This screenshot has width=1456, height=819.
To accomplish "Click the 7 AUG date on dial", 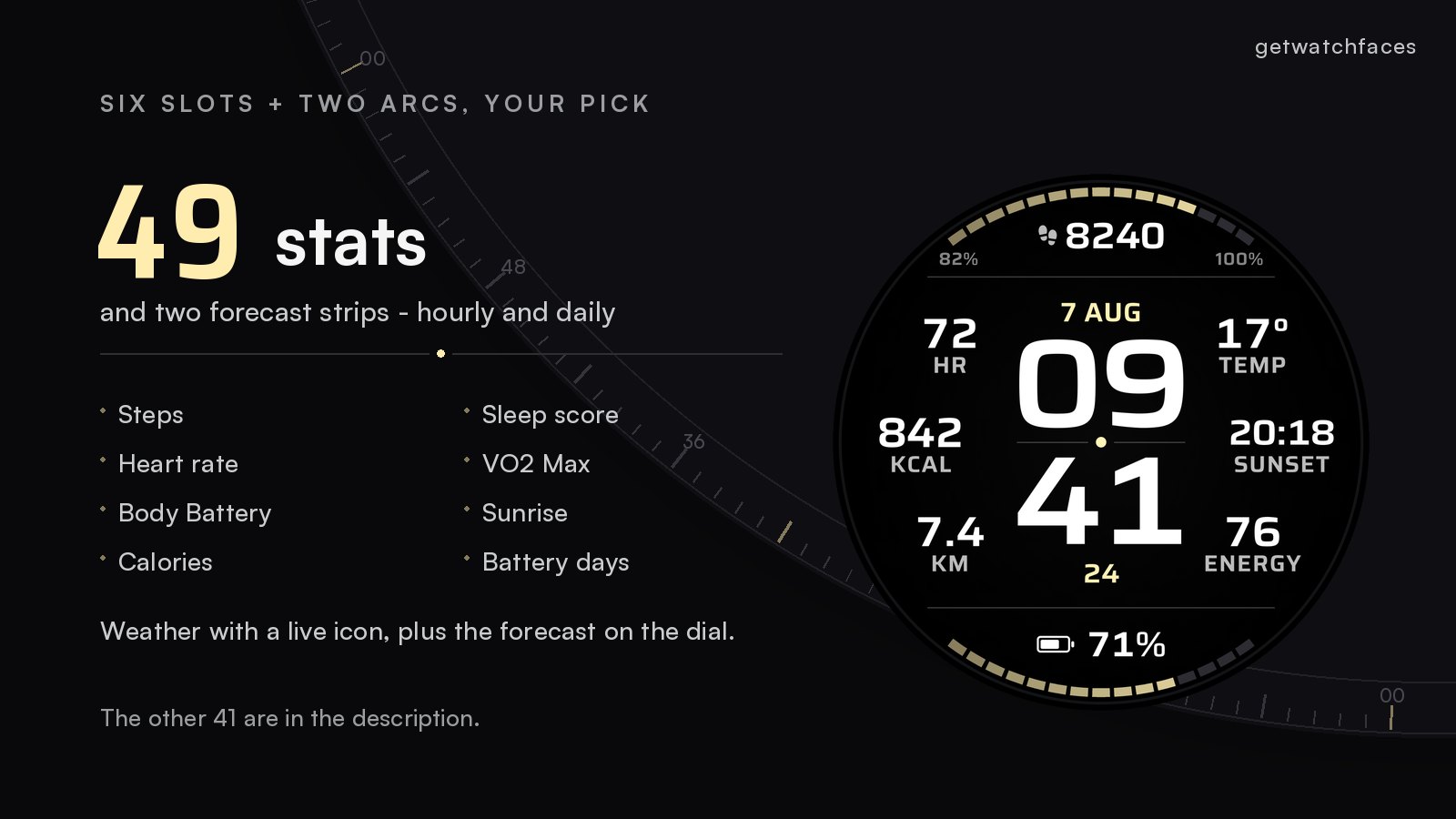I will (x=1101, y=313).
